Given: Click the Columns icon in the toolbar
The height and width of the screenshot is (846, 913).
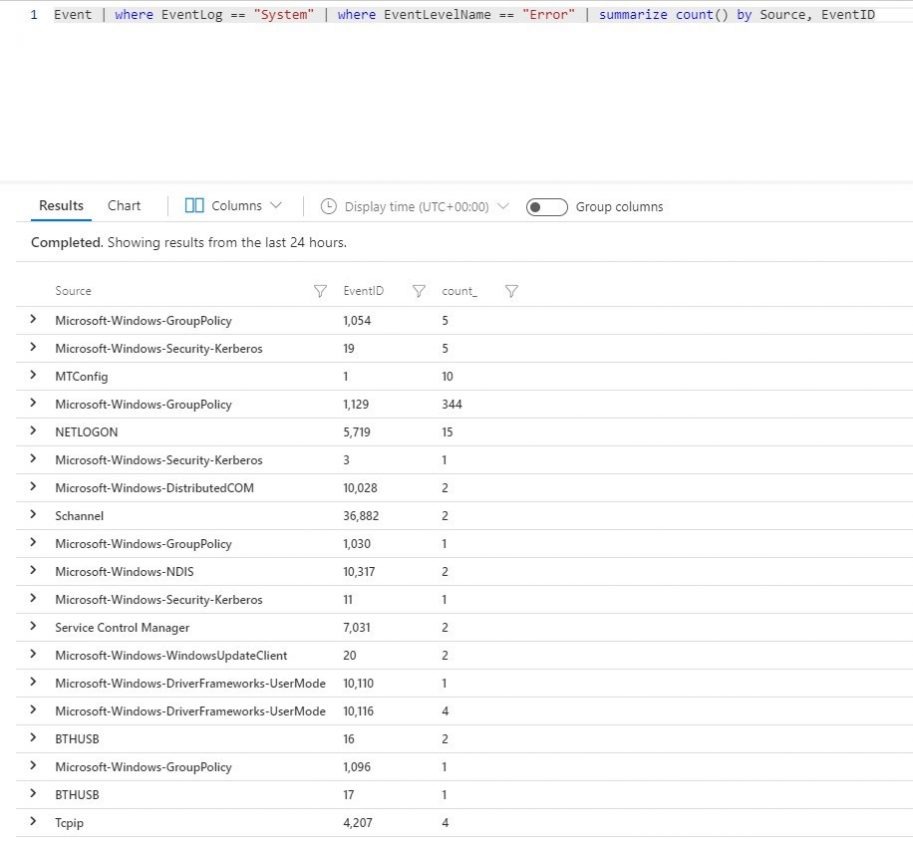Looking at the screenshot, I should 193,206.
